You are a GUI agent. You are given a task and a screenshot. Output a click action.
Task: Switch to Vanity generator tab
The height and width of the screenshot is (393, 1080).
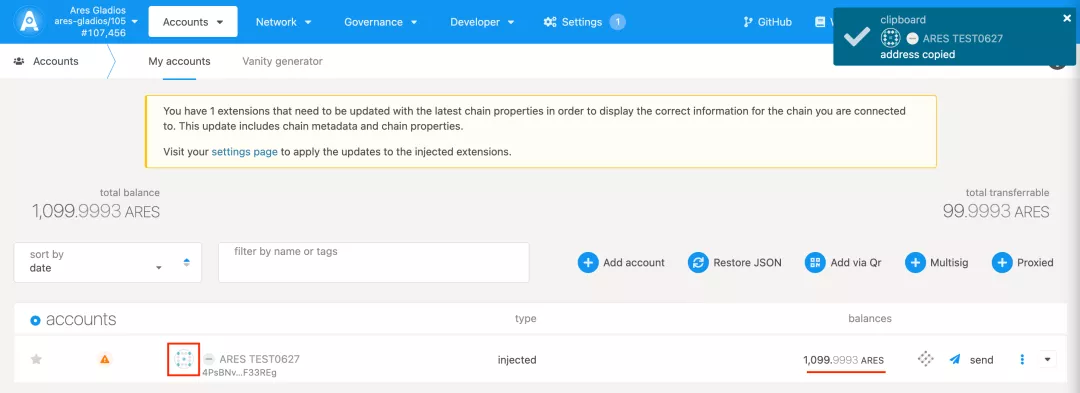(x=282, y=61)
